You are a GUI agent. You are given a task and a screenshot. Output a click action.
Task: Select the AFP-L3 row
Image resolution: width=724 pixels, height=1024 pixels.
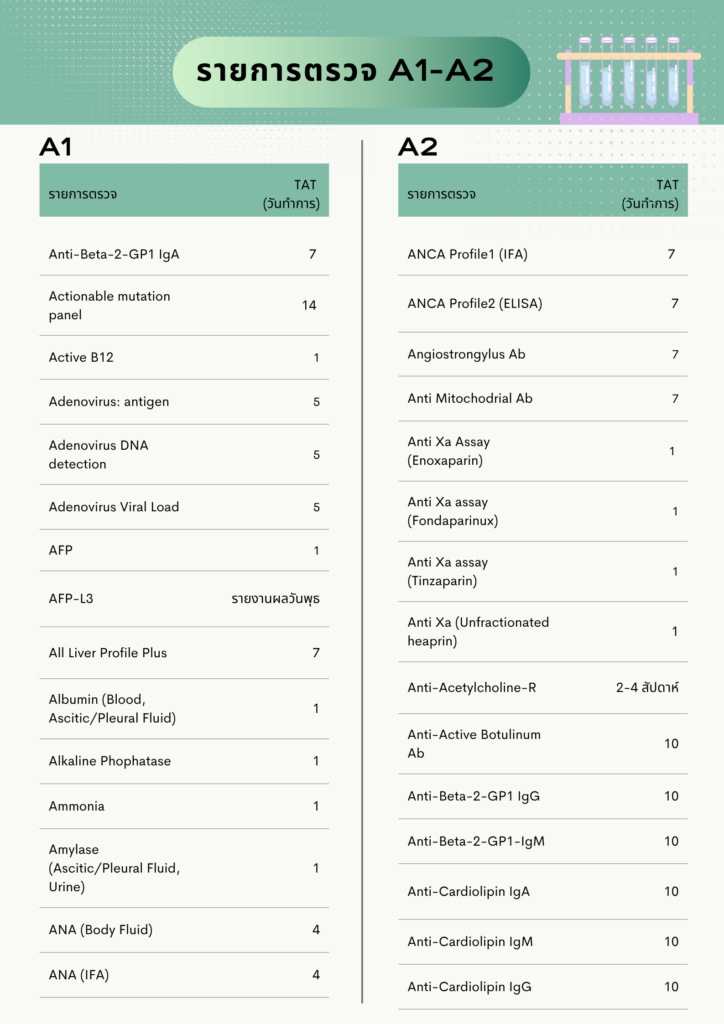(x=184, y=599)
